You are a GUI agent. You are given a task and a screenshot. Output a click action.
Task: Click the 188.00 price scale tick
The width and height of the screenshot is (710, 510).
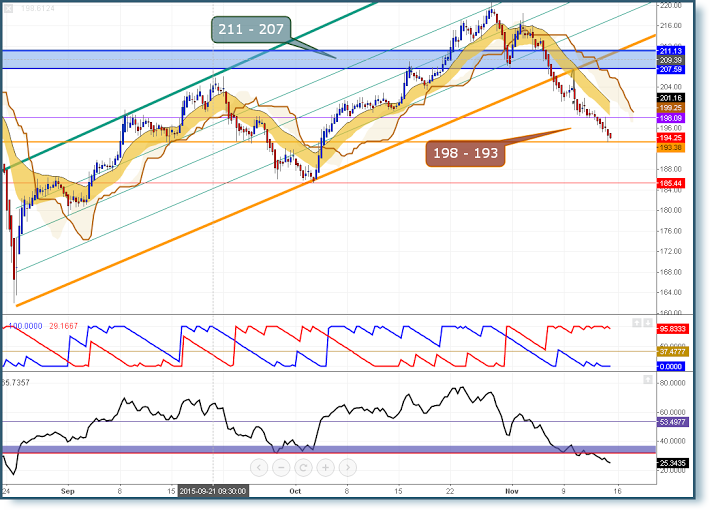point(671,169)
